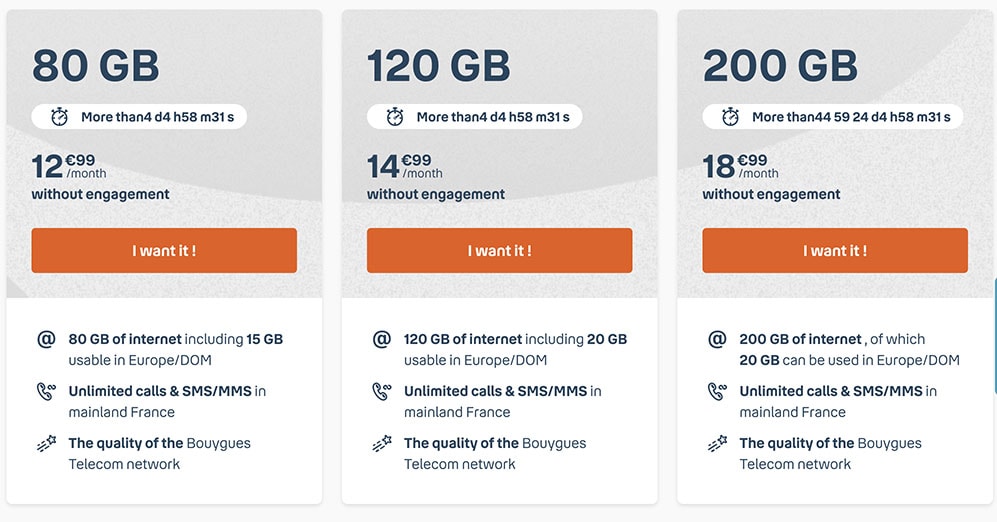
Task: Click the 120 GB of internet description text
Action: 515,350
